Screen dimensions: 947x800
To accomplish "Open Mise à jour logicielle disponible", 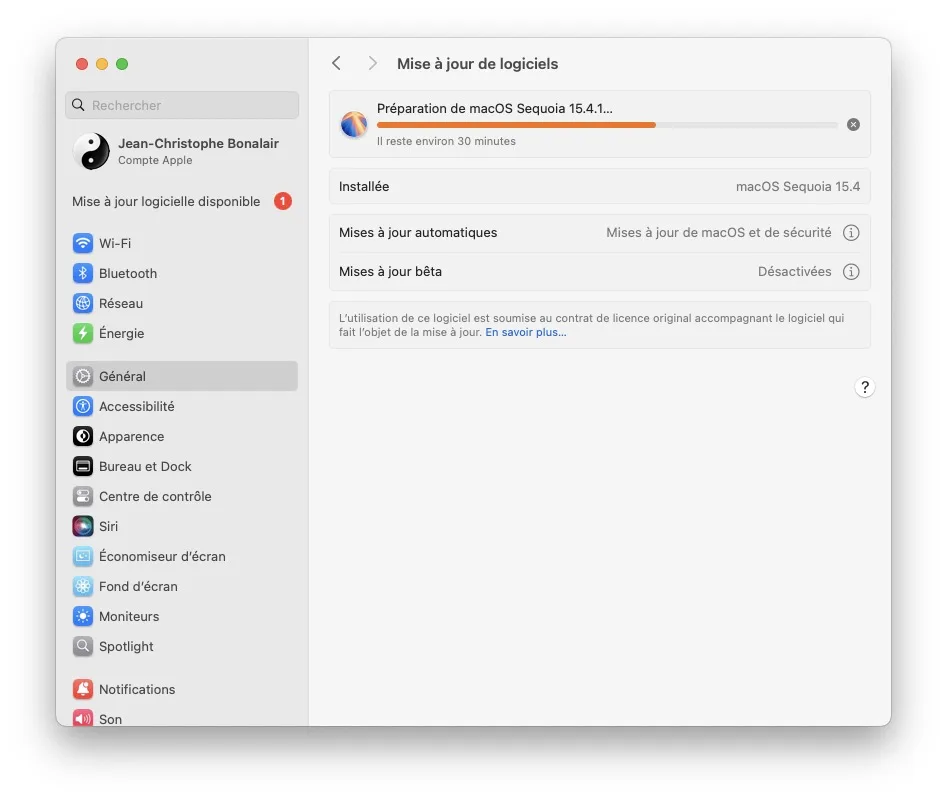I will [x=182, y=201].
